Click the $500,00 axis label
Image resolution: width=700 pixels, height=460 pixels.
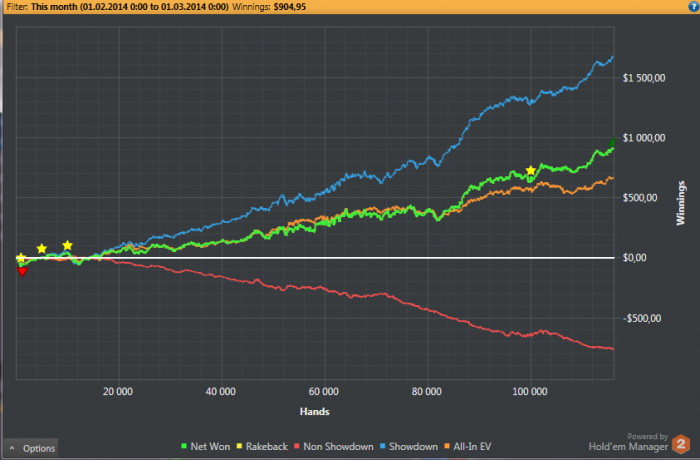click(x=640, y=198)
